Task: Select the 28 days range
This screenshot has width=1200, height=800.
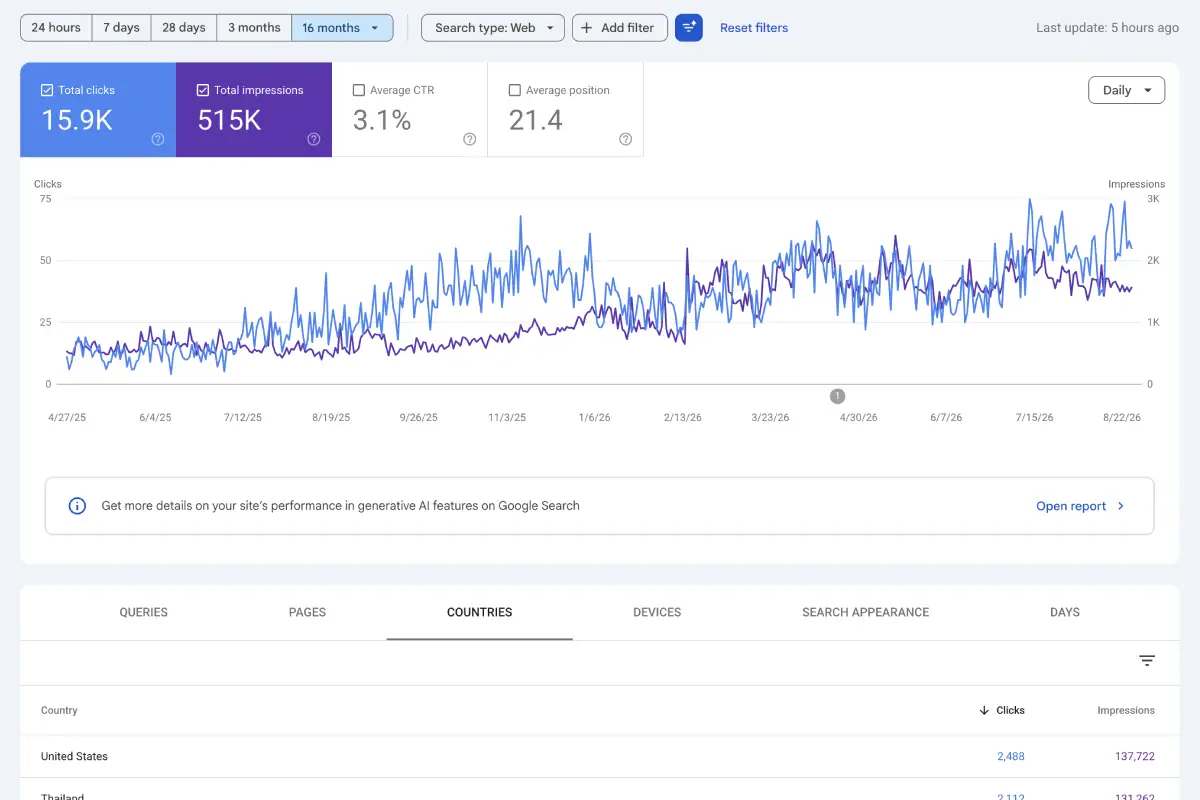Action: pos(184,28)
